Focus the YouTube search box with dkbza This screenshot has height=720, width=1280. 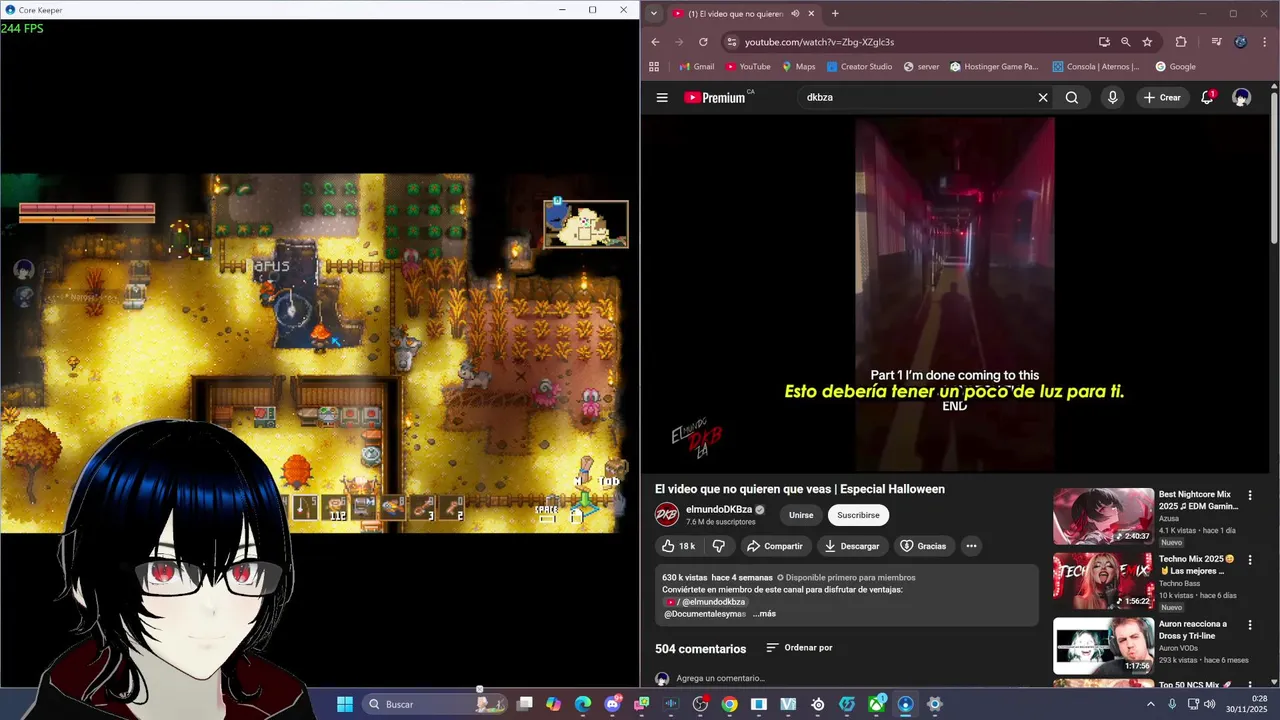[915, 97]
